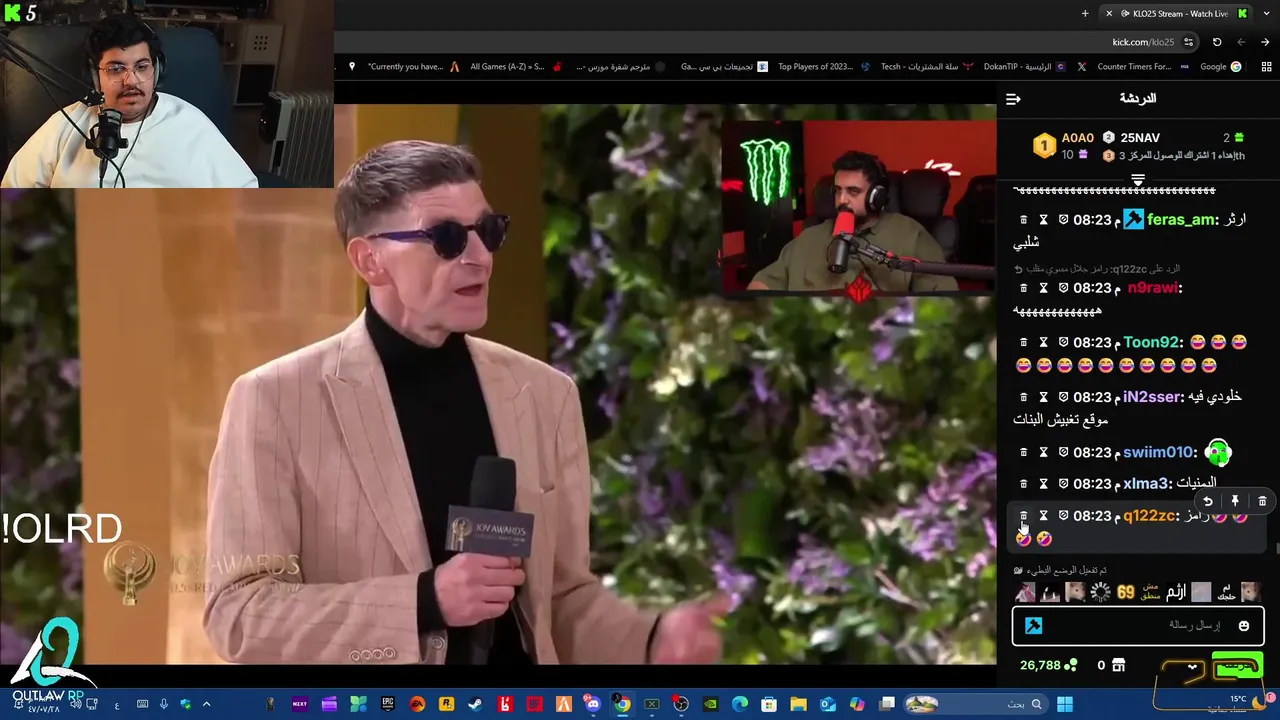Open a new browser tab
The width and height of the screenshot is (1280, 720).
click(1085, 13)
